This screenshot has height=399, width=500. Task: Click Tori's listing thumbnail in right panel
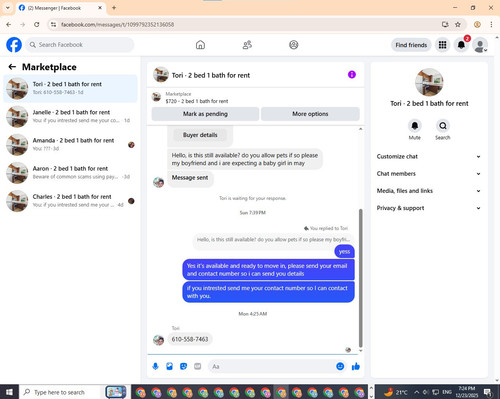point(429,82)
